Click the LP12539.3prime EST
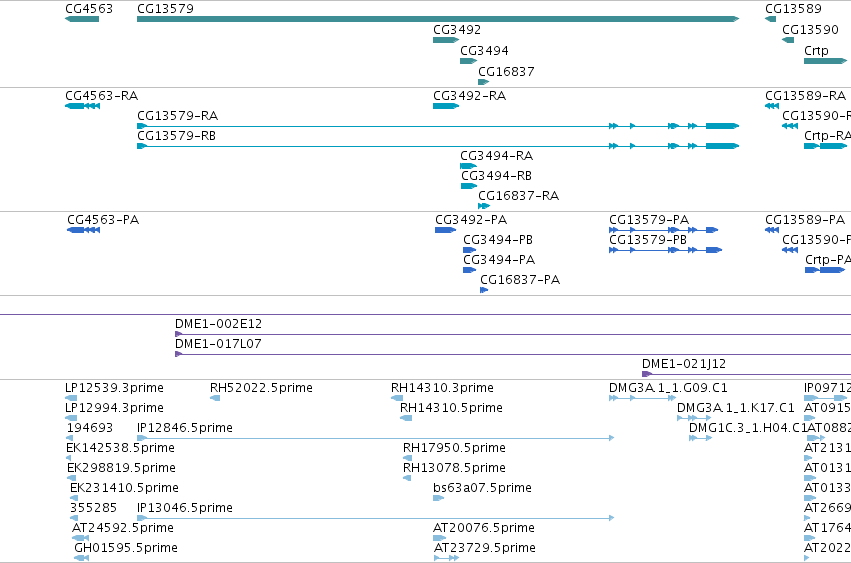851x563 pixels. [71, 398]
